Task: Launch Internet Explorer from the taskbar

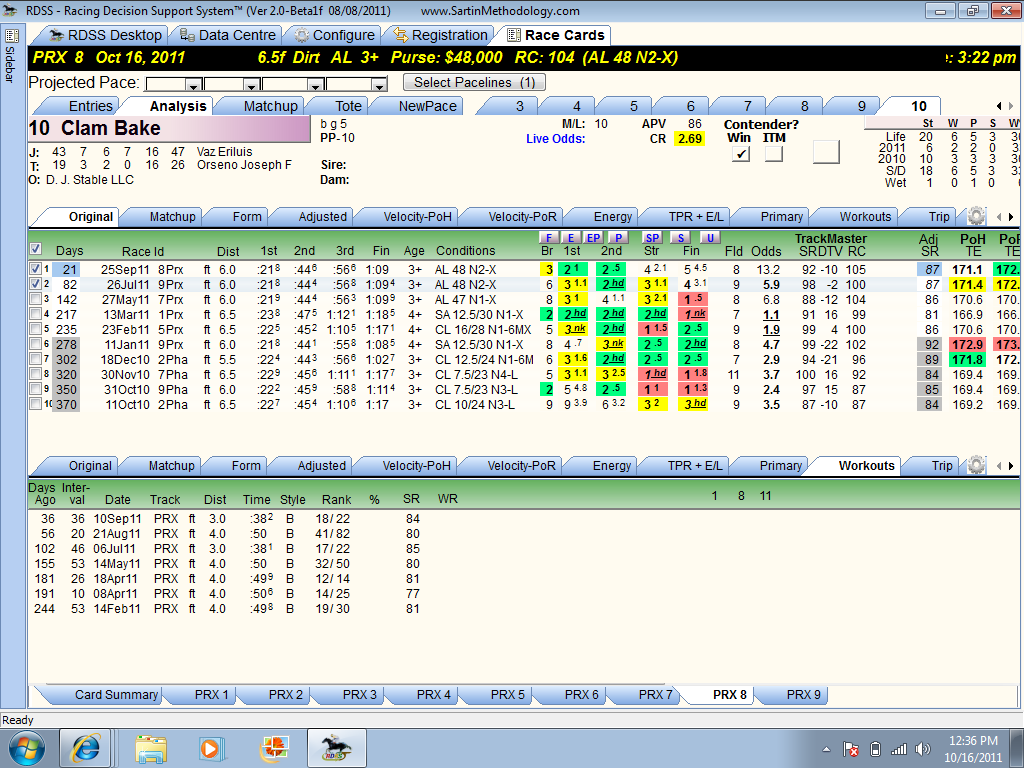Action: (x=86, y=748)
